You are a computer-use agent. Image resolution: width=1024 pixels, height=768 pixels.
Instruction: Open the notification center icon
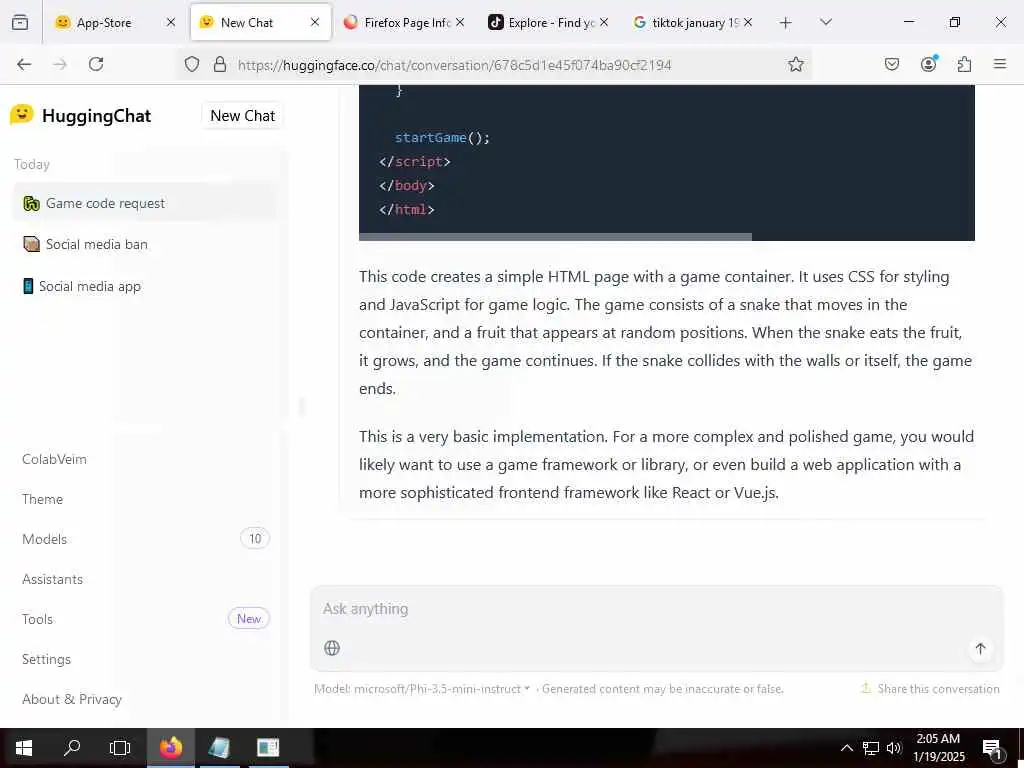coord(993,749)
